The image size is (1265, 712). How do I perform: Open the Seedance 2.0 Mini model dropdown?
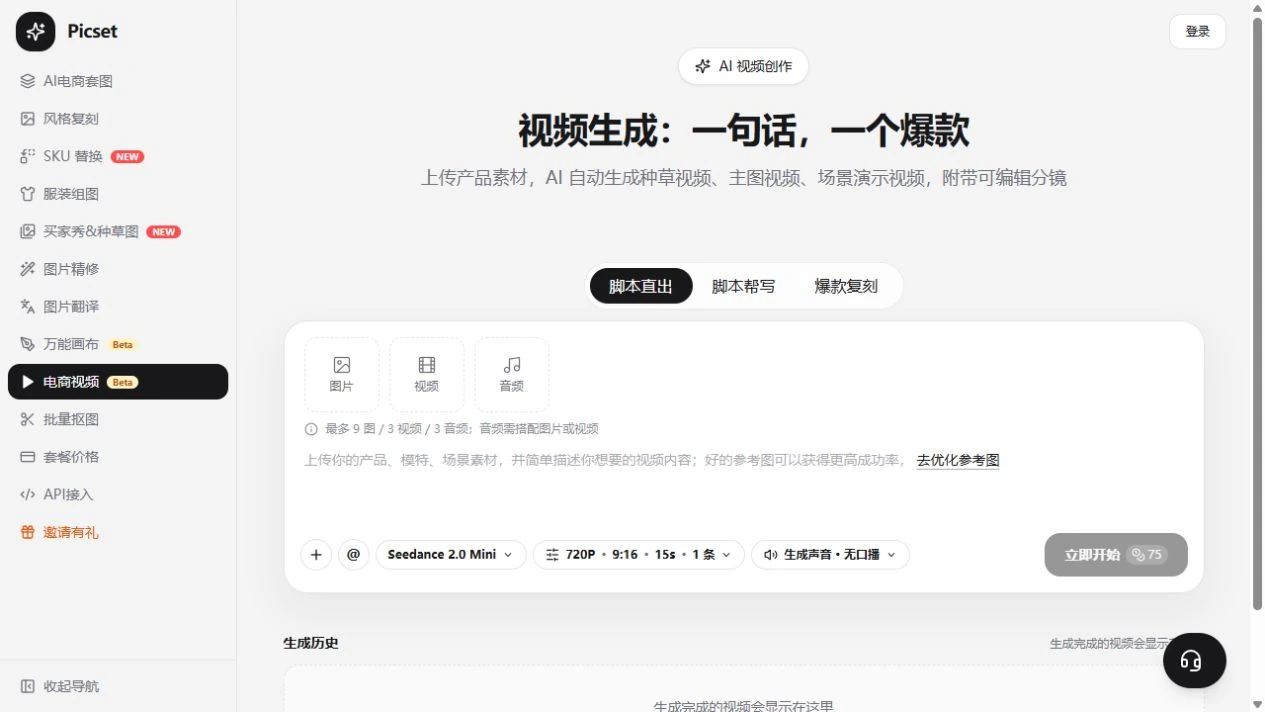pos(451,554)
